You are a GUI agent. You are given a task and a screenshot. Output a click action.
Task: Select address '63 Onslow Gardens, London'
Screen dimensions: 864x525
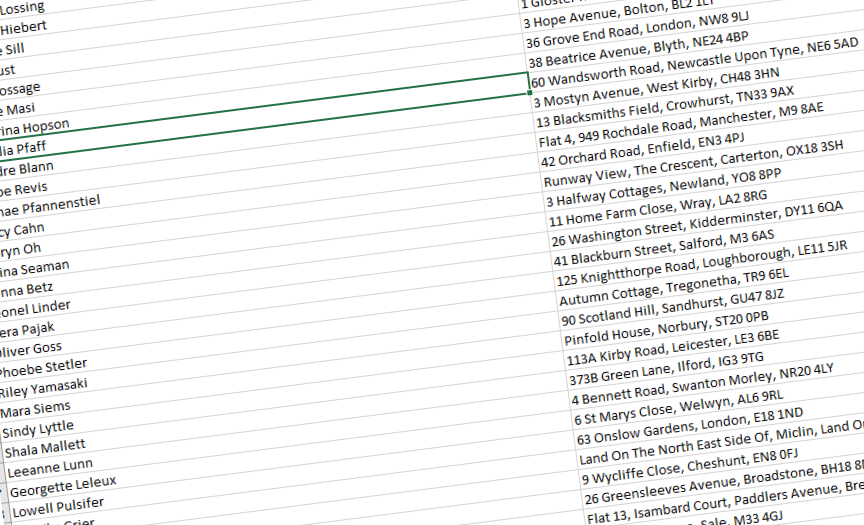pyautogui.click(x=690, y=427)
